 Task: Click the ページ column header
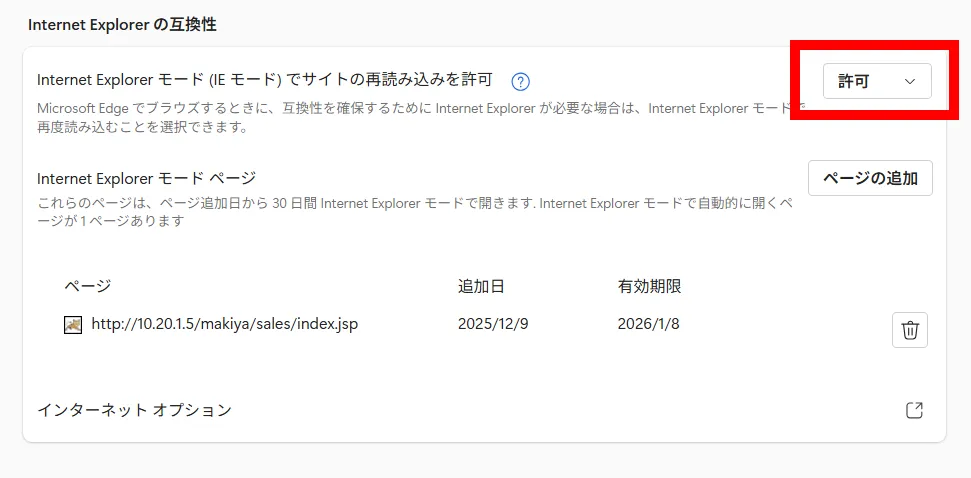click(x=87, y=287)
